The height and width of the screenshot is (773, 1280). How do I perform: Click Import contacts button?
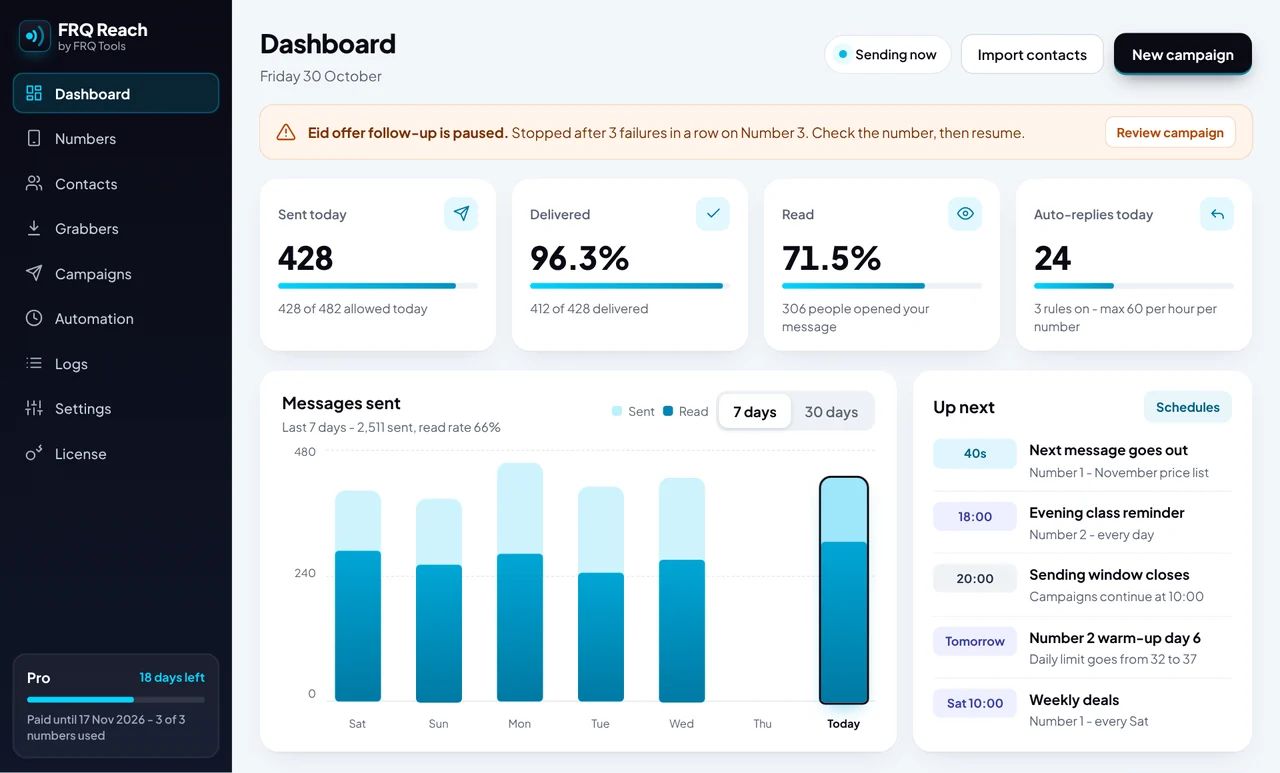1032,54
